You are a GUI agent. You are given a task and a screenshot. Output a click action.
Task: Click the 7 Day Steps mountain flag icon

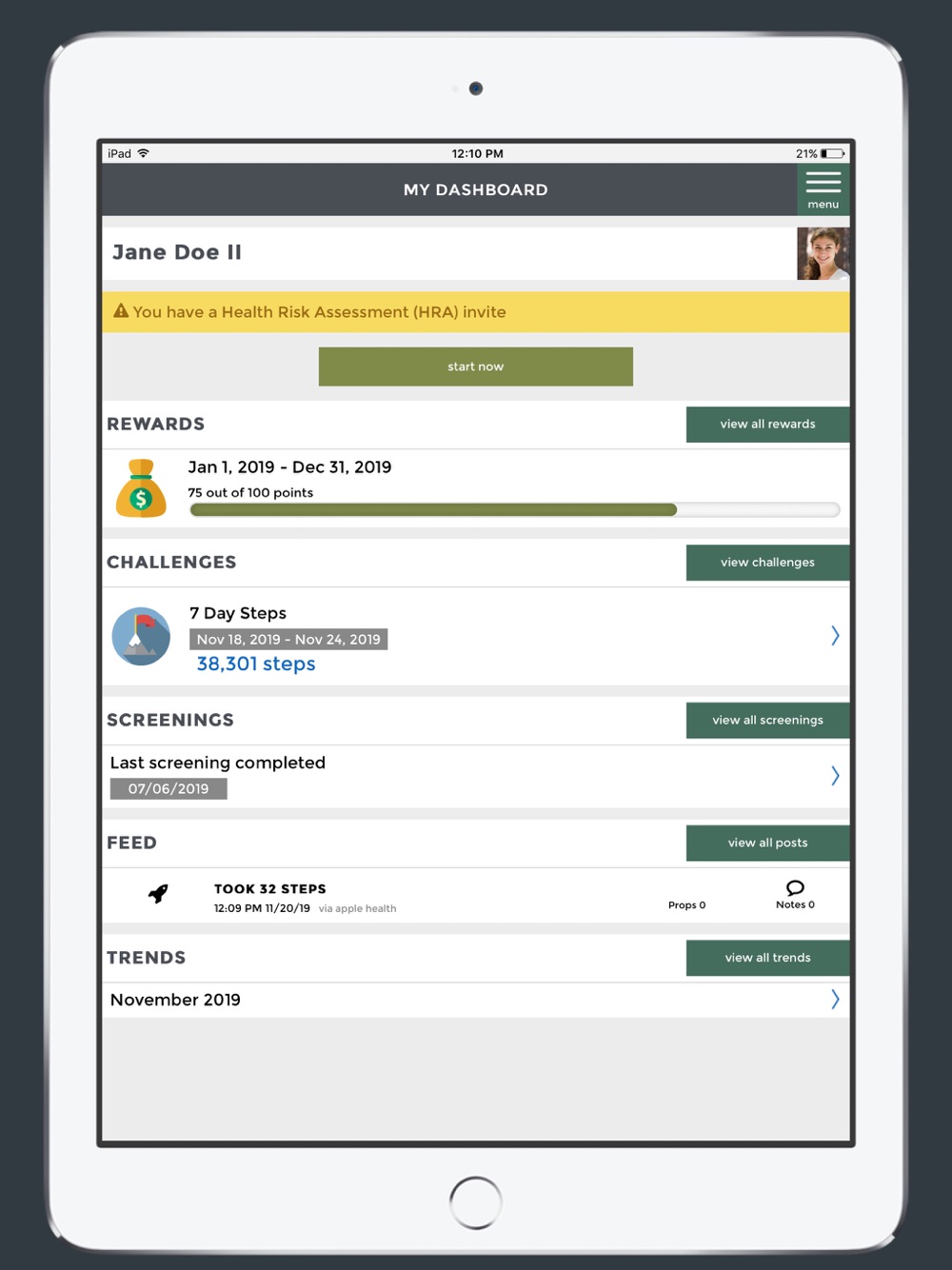pyautogui.click(x=141, y=636)
